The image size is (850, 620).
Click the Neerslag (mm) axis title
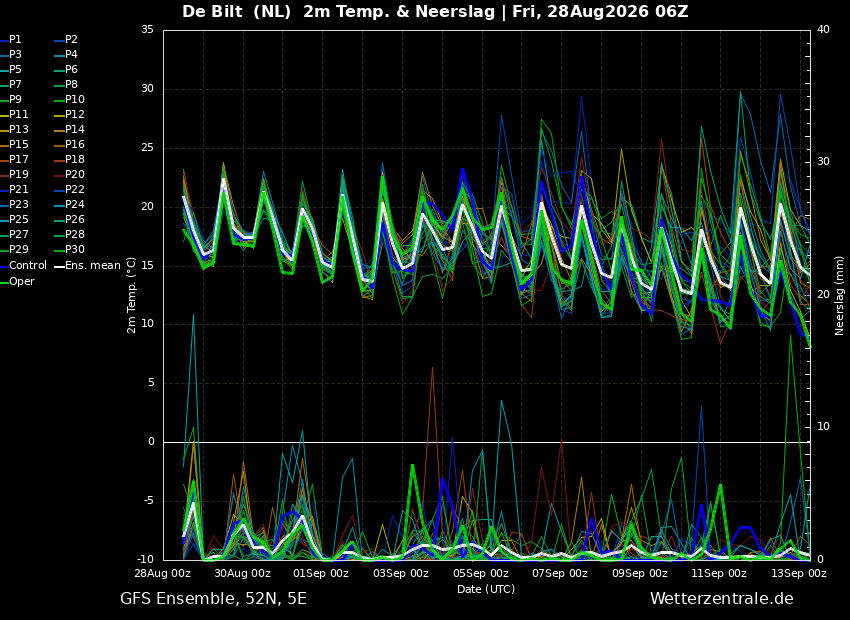[840, 295]
